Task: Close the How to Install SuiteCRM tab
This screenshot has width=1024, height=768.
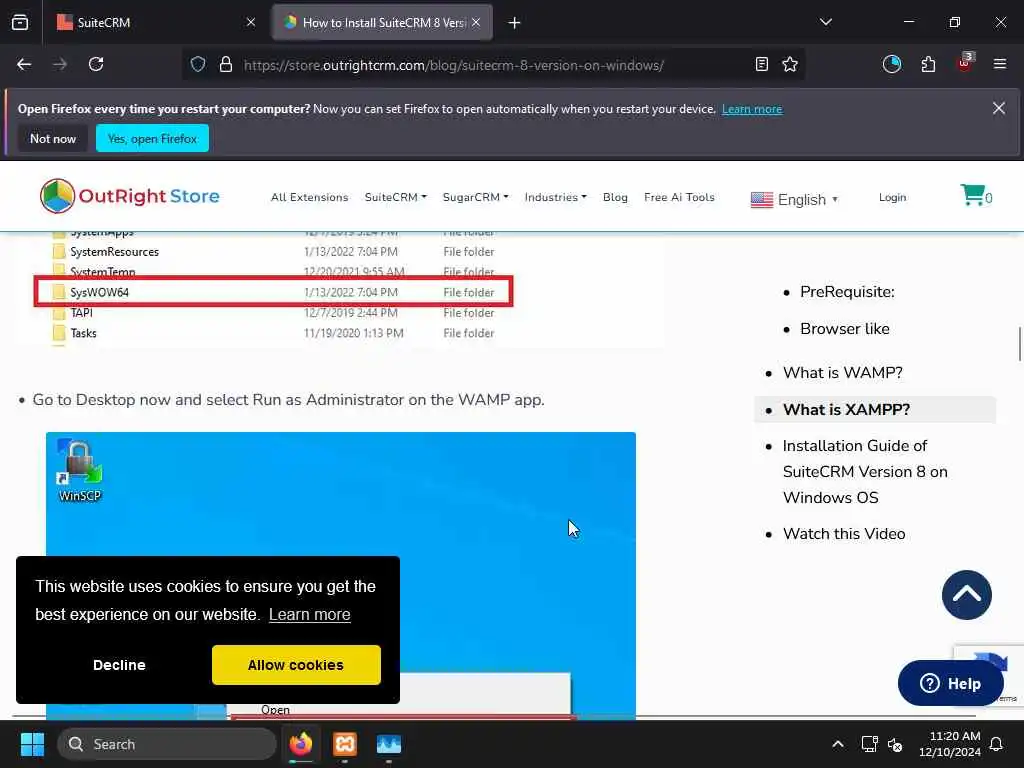Action: click(476, 22)
